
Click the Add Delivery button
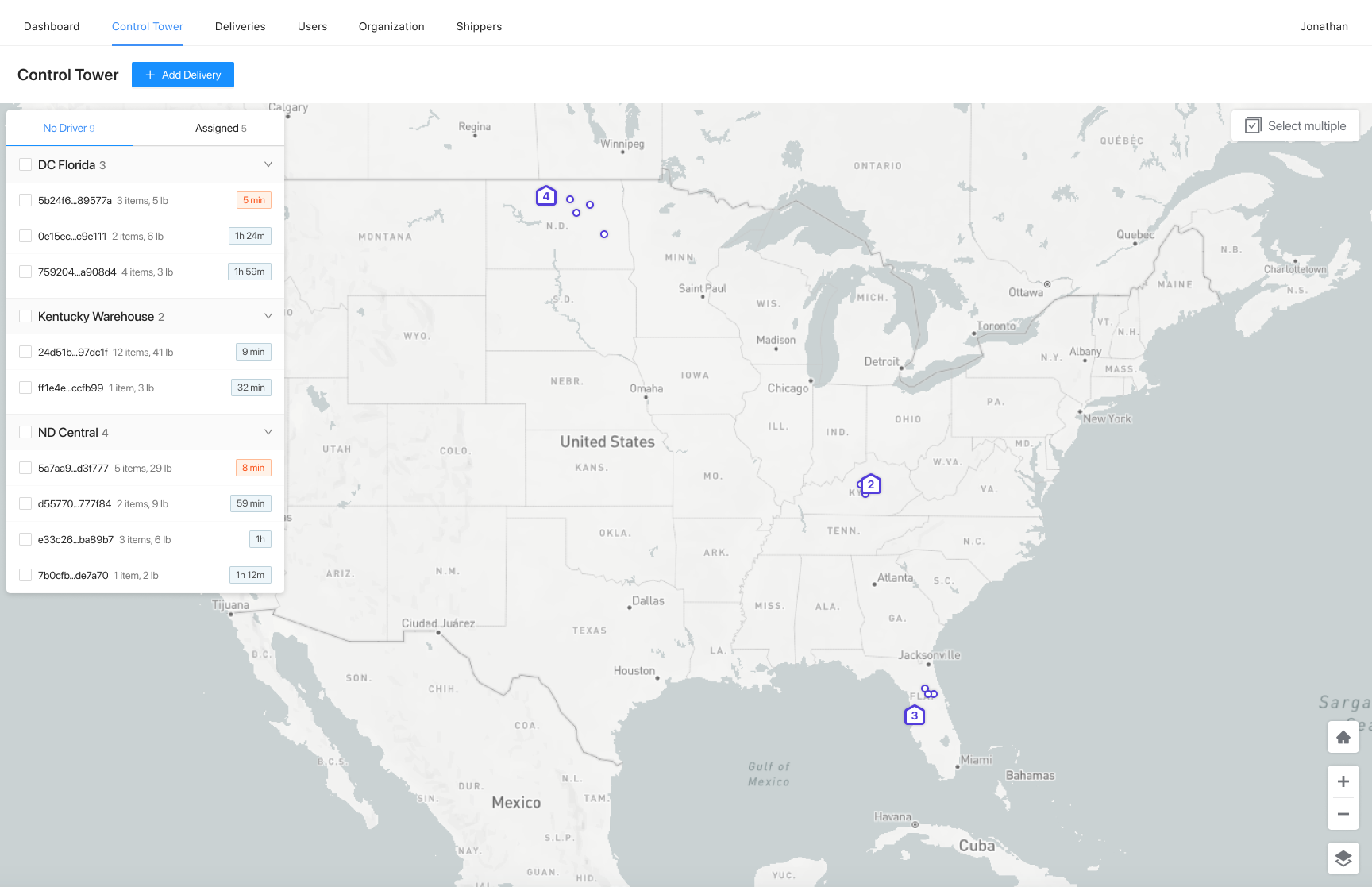(x=183, y=75)
